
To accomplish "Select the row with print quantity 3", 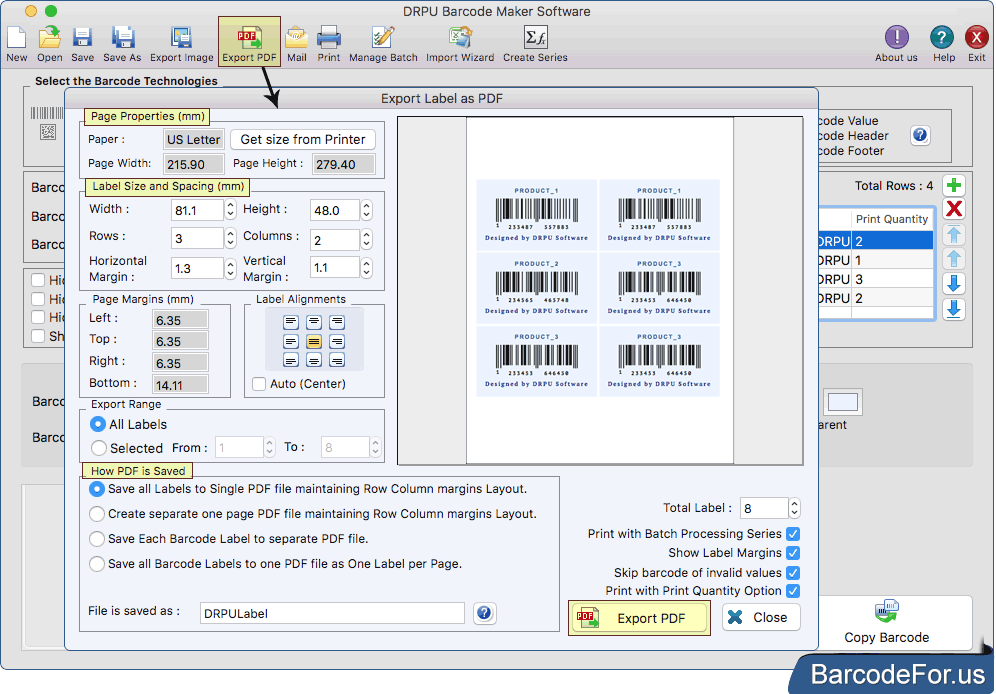I will pos(876,279).
